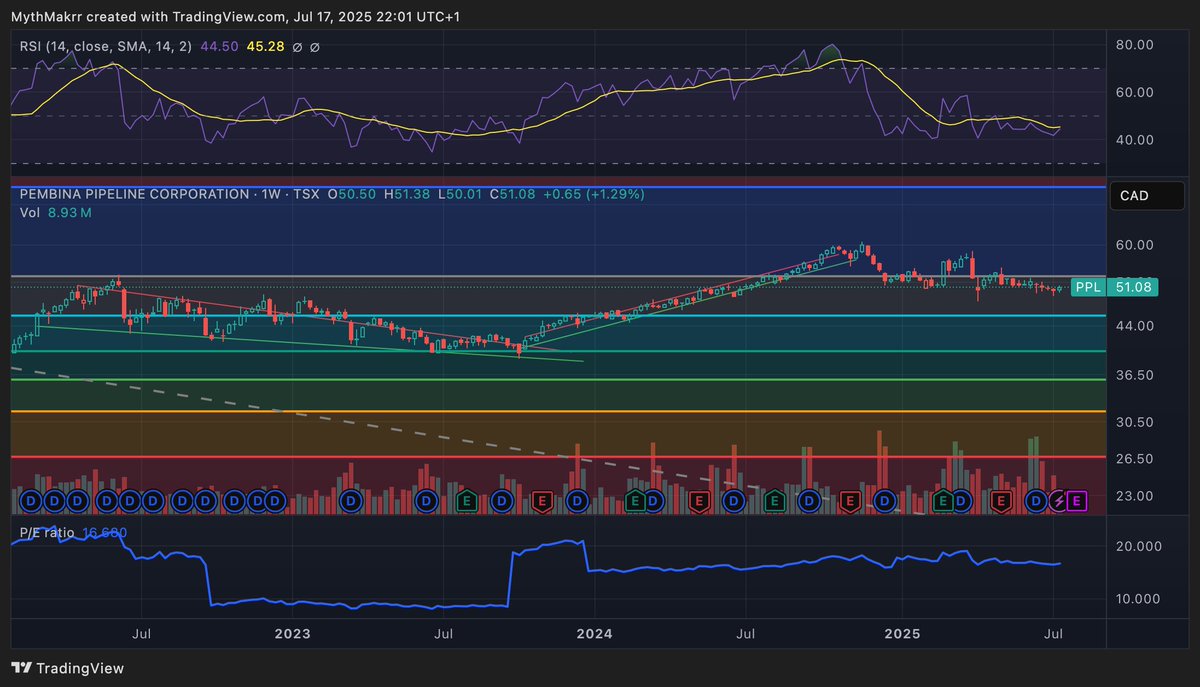Click the 2025 time axis label
The image size is (1200, 687).
901,633
